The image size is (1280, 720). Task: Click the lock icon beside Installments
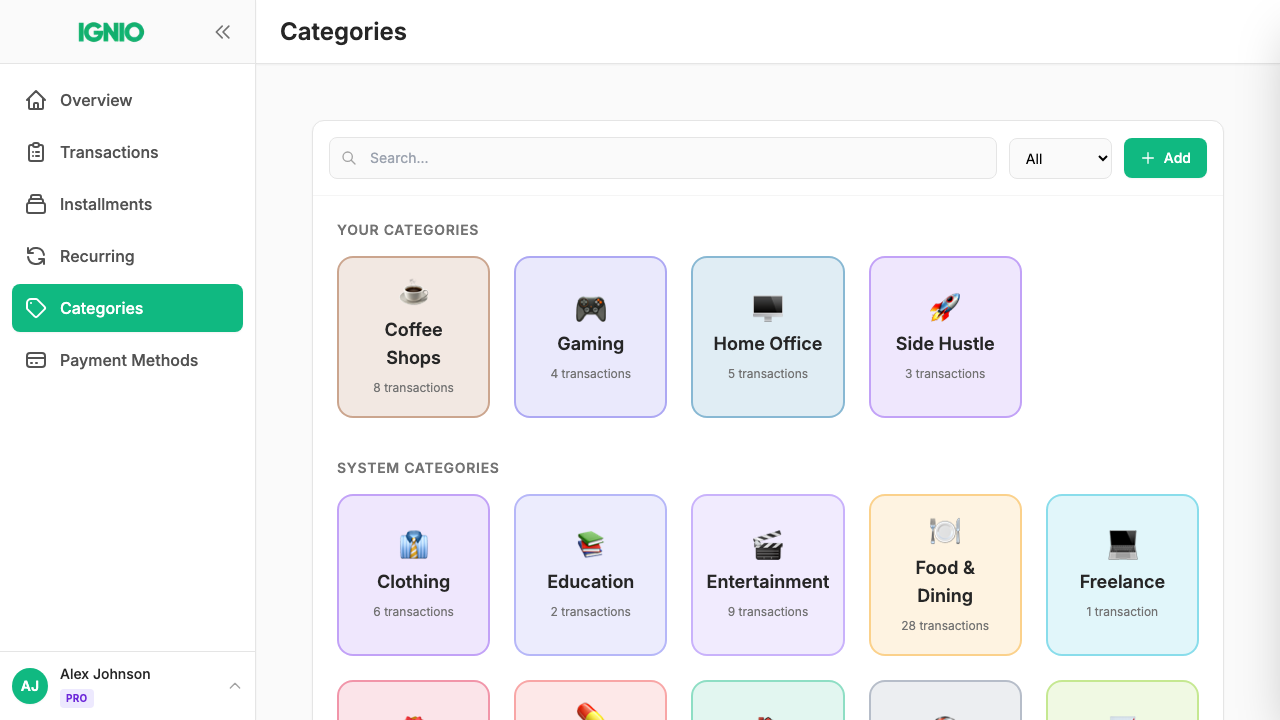(x=36, y=204)
